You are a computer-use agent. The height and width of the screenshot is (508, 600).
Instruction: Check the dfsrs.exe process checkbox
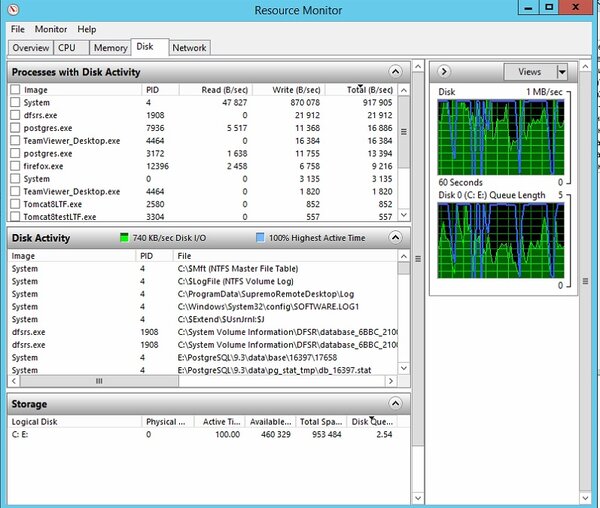click(x=15, y=115)
